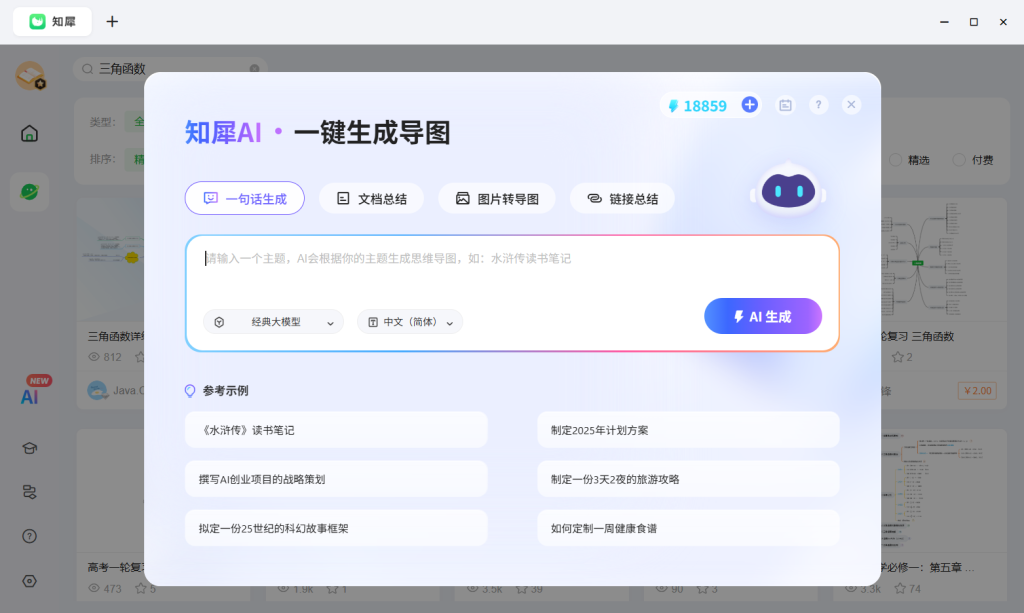Open the mind map thumbnail above 轮复习 三角函数

tap(942, 260)
